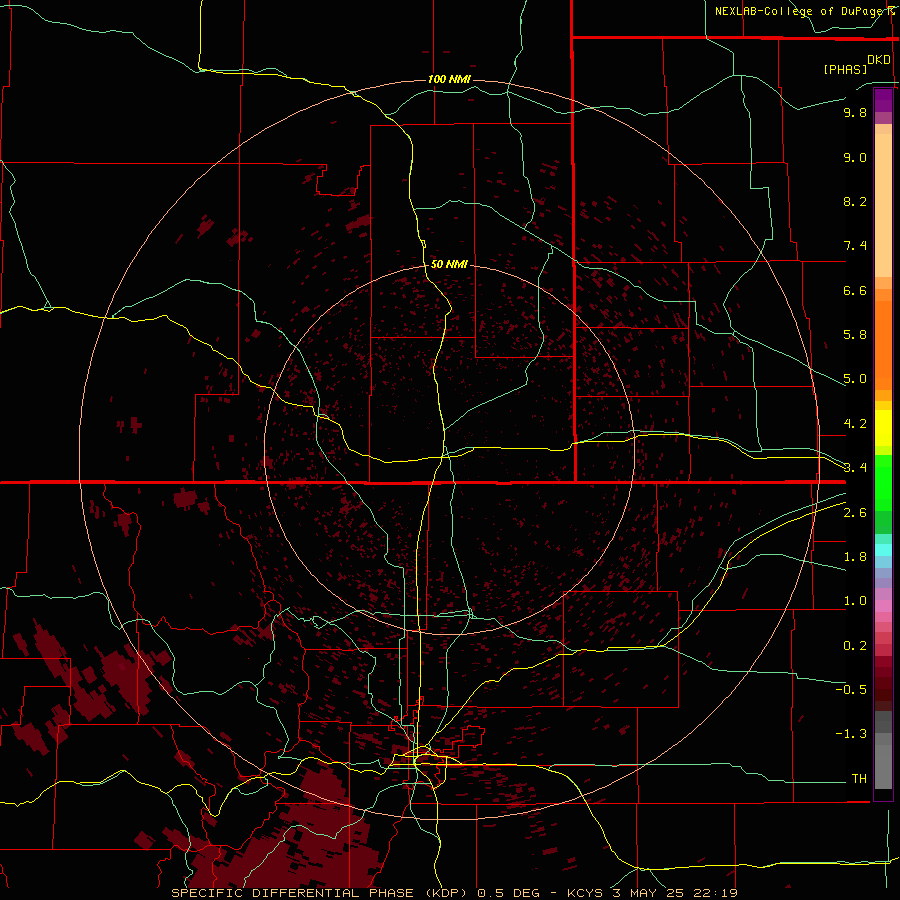This screenshot has height=900, width=900.
Task: Click the 0.2 legend value
Action: (855, 646)
